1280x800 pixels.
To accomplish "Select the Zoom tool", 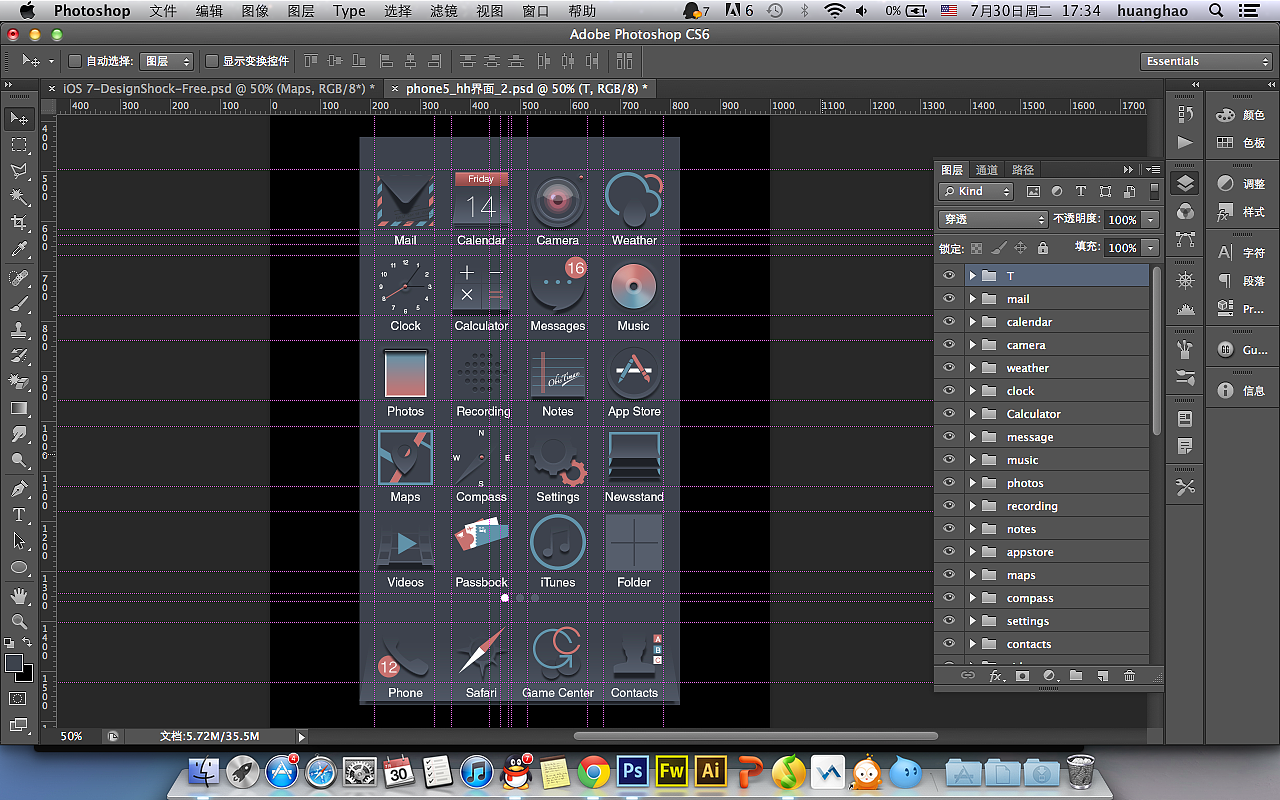I will coord(19,621).
